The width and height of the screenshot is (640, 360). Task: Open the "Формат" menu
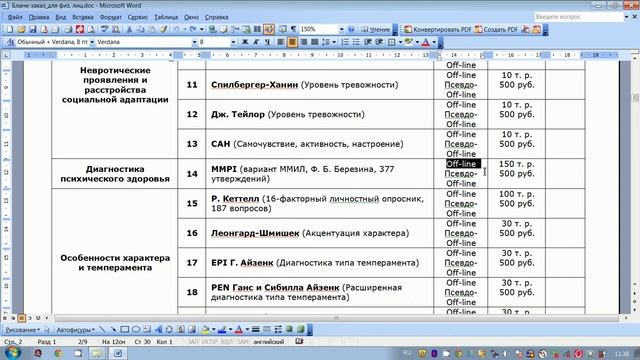111,17
